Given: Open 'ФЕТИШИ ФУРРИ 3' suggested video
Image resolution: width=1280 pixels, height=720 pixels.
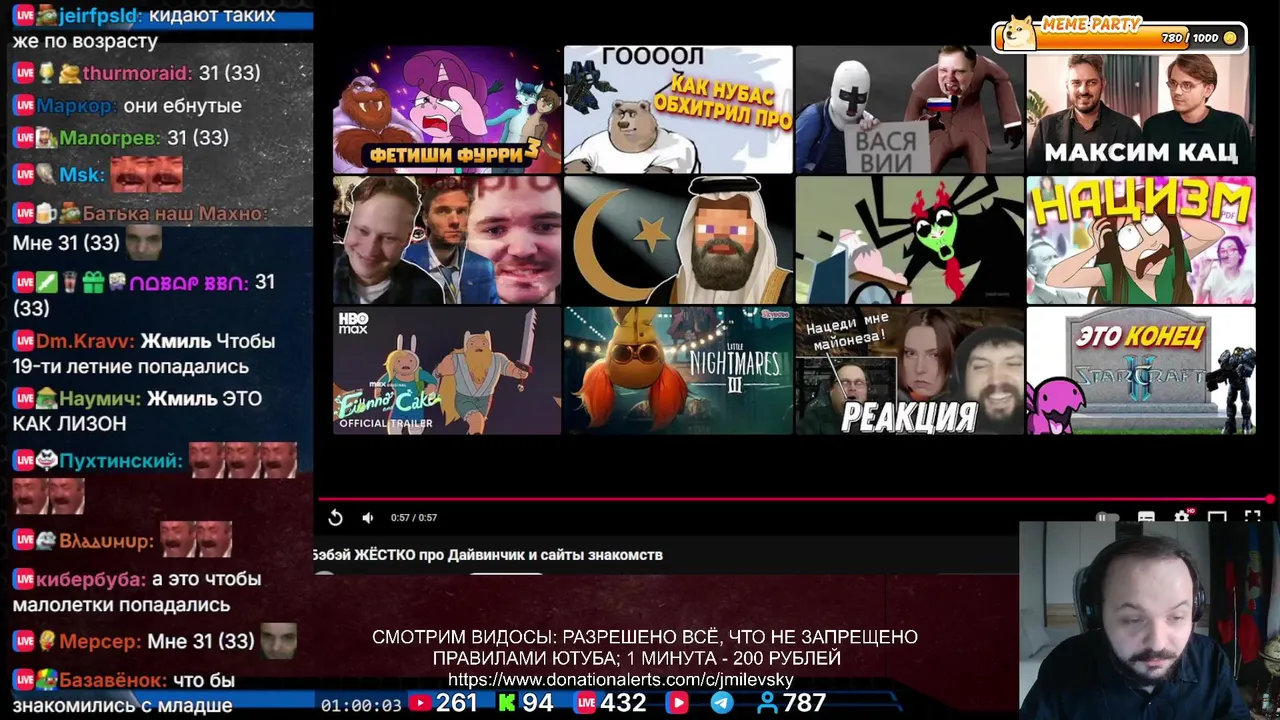Looking at the screenshot, I should tap(447, 110).
